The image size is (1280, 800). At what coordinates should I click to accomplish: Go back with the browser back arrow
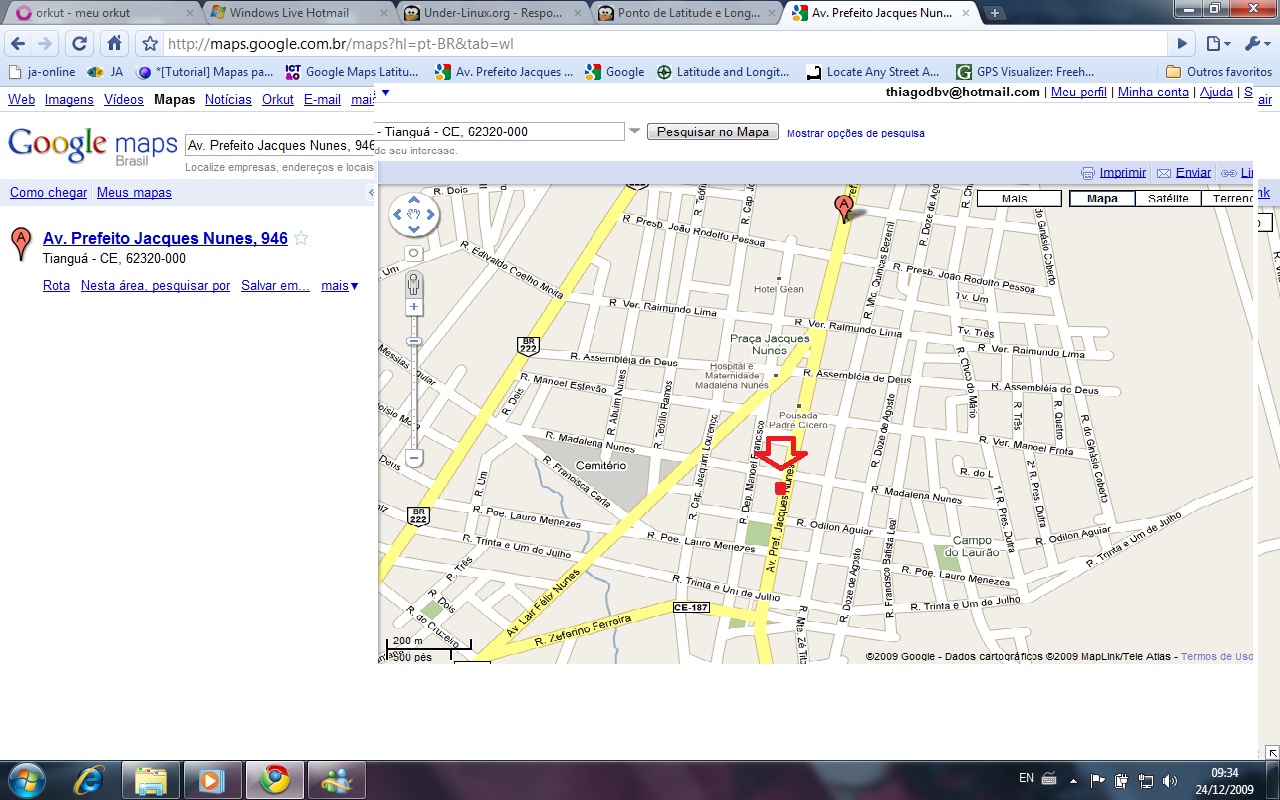pyautogui.click(x=18, y=44)
